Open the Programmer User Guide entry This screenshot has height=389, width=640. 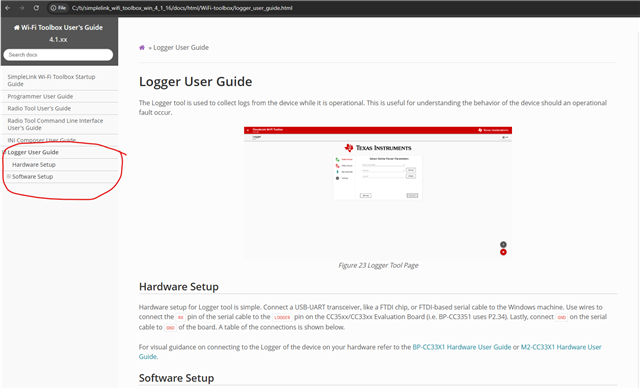40,96
